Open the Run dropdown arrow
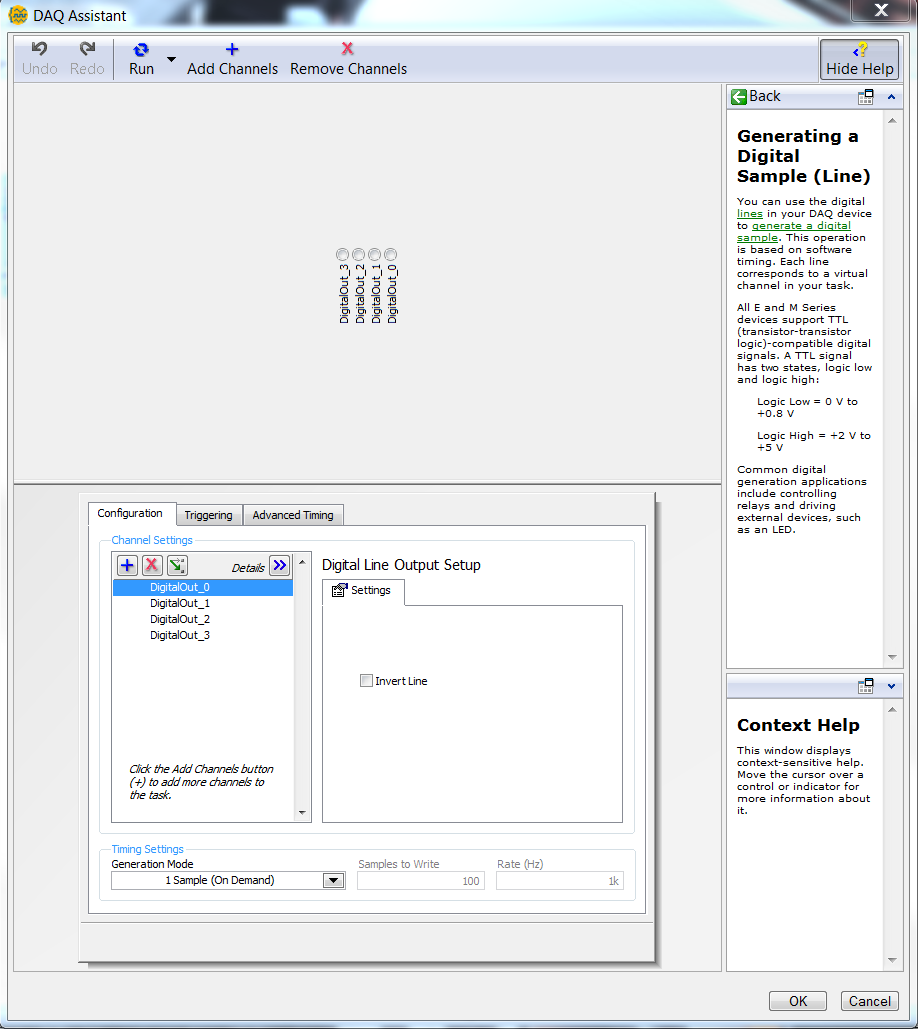The height and width of the screenshot is (1031, 923). pos(172,59)
